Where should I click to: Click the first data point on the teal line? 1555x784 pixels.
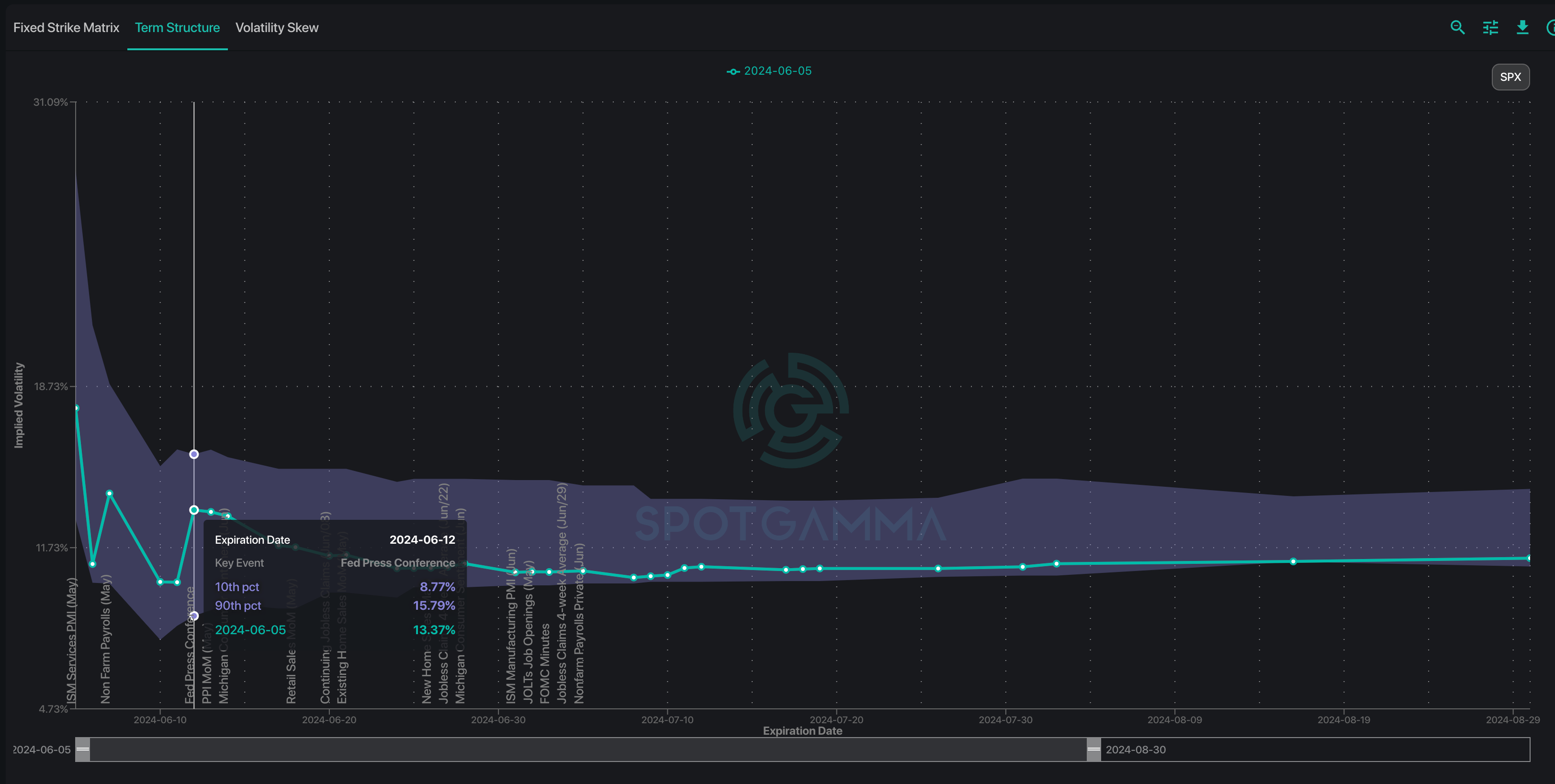[x=76, y=409]
